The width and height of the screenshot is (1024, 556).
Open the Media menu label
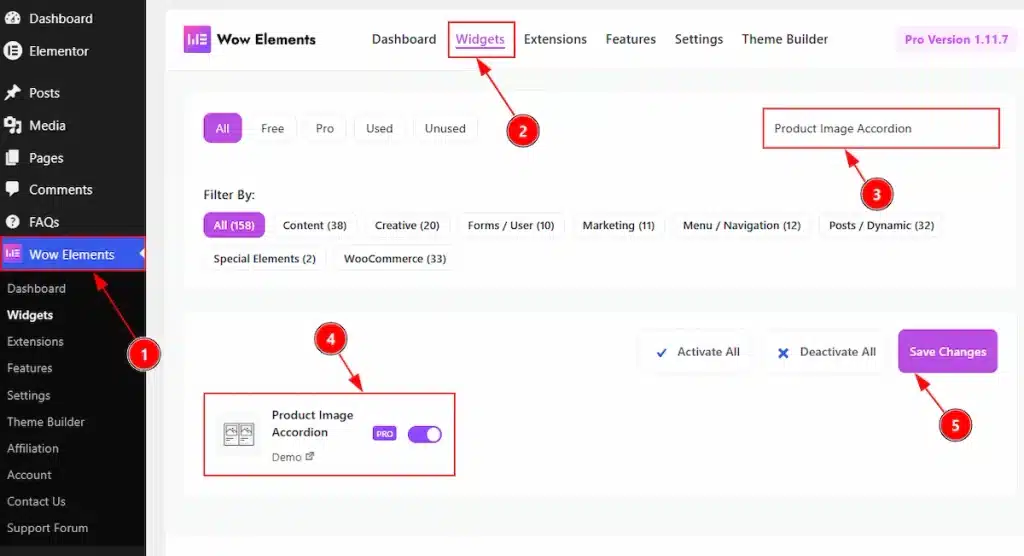click(47, 125)
